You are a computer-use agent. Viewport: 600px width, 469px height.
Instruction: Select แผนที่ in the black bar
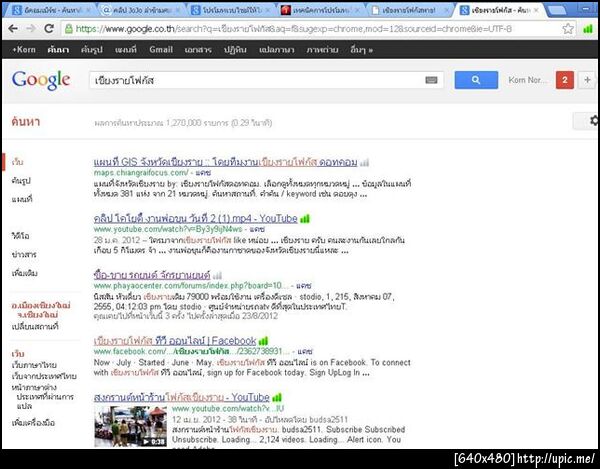[126, 49]
